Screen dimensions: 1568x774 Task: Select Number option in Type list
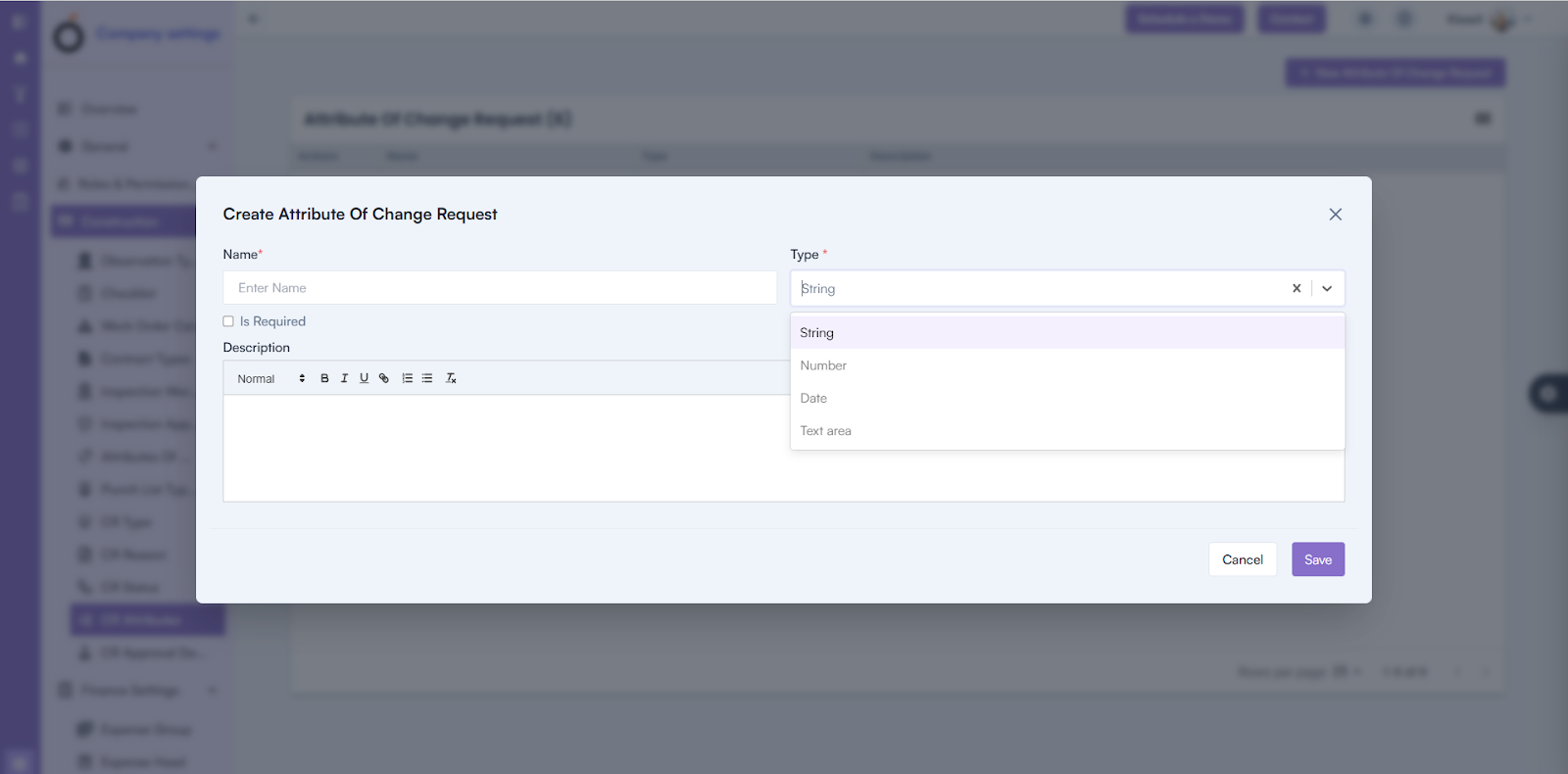(1067, 365)
